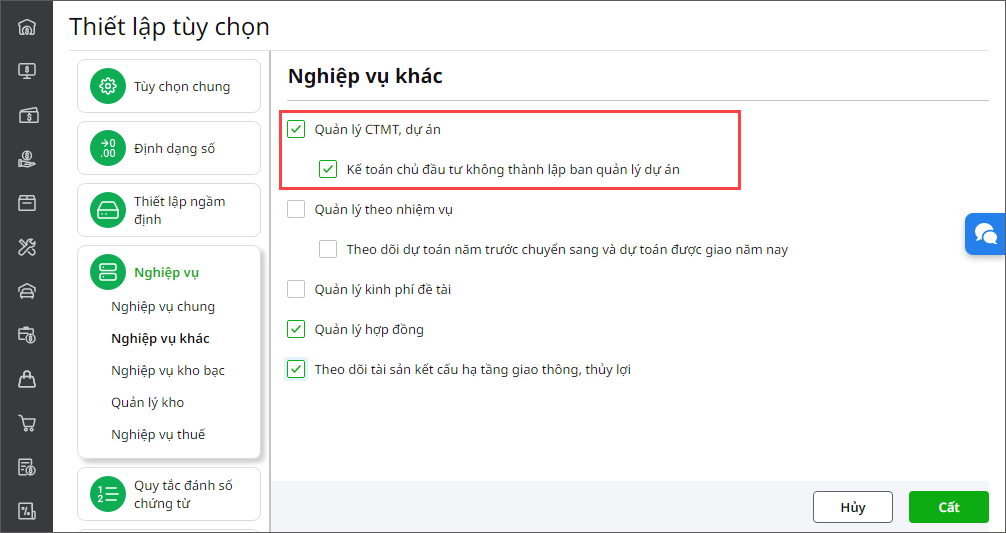
Task: Click the Quản lý theo nhiệm vụ label
Action: [x=384, y=209]
